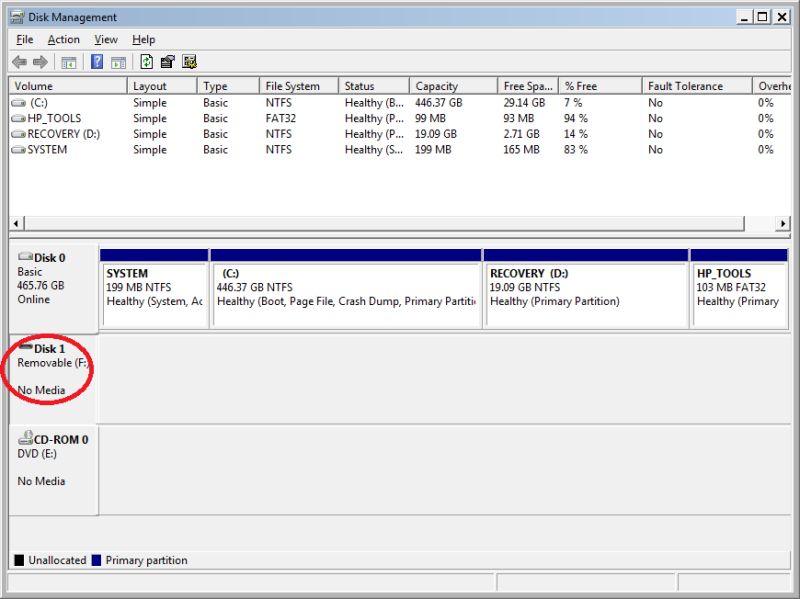This screenshot has width=800, height=599.
Task: Click the horizontal scrollbar right arrow
Action: pyautogui.click(x=785, y=222)
